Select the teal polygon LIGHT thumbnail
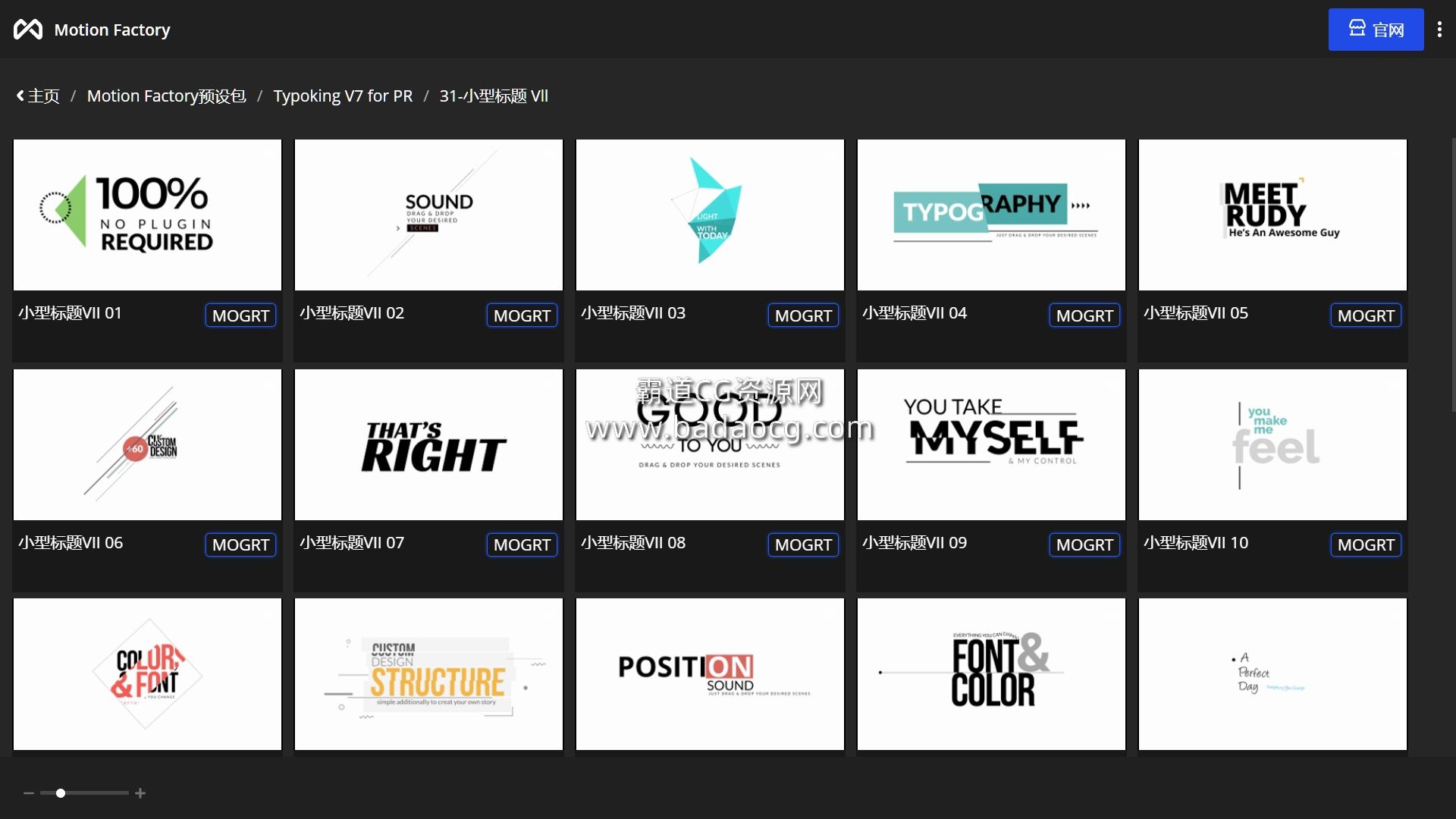Image resolution: width=1456 pixels, height=819 pixels. [x=710, y=215]
